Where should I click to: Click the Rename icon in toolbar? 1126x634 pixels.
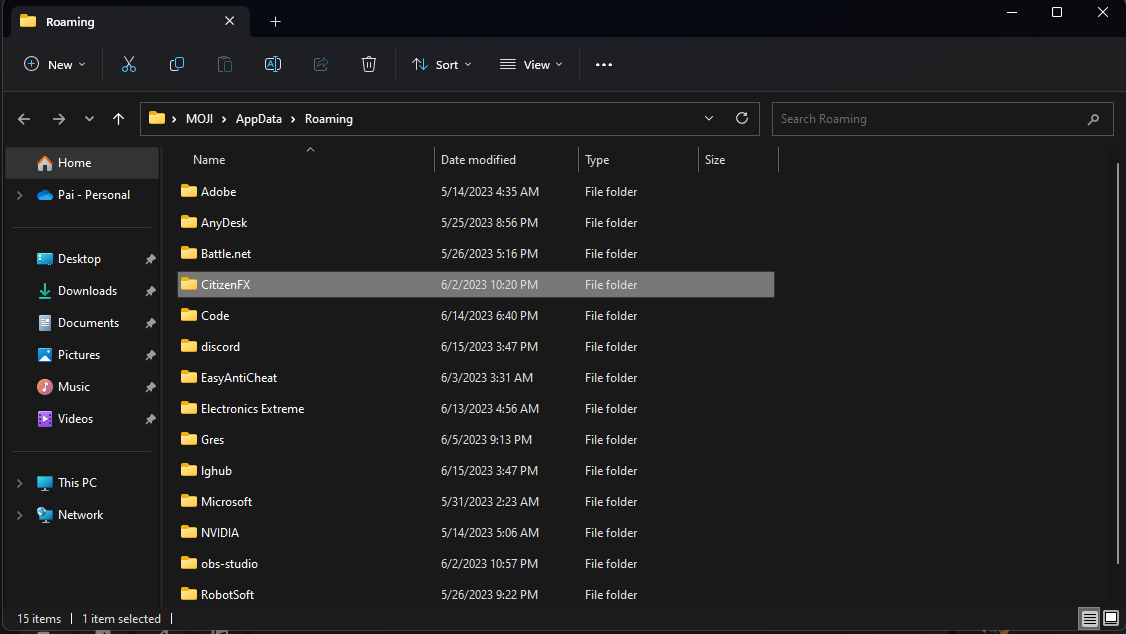(272, 64)
